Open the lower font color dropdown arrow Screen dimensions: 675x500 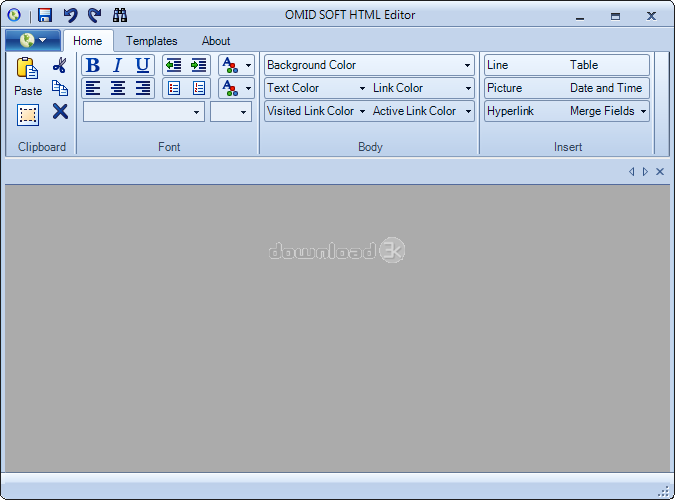pos(248,89)
